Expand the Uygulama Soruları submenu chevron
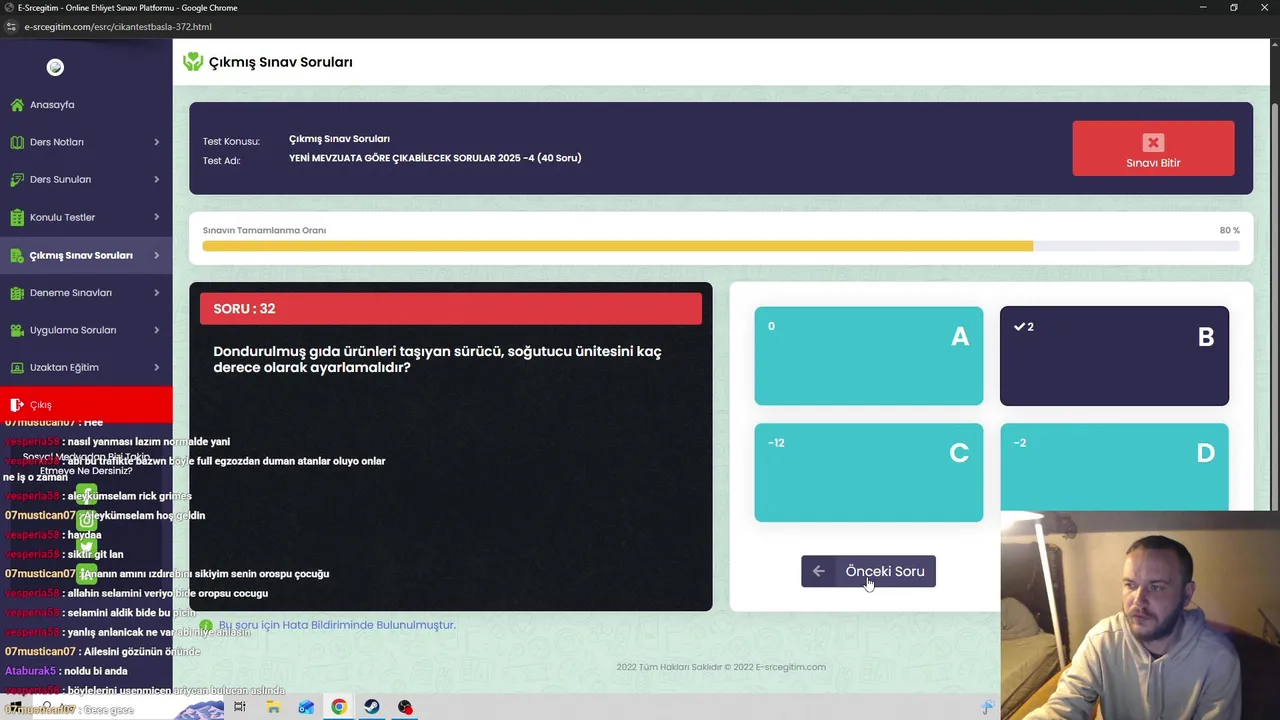Screen dimensions: 1280x720 point(156,330)
